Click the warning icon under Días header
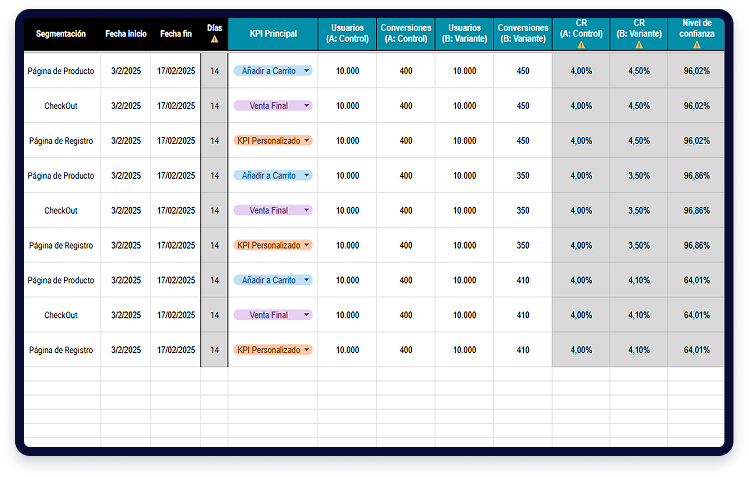This screenshot has height=477, width=749. (214, 40)
